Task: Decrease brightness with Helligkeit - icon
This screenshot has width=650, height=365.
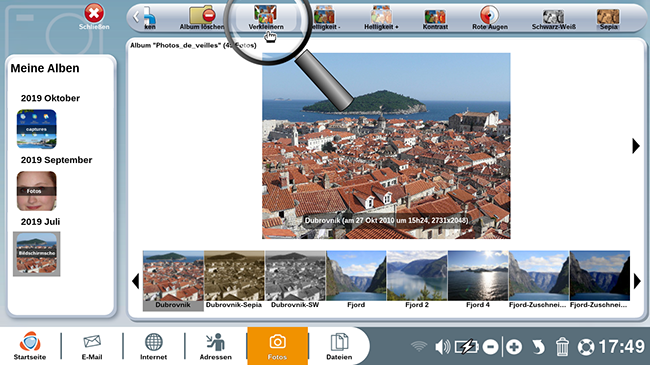Action: point(325,17)
